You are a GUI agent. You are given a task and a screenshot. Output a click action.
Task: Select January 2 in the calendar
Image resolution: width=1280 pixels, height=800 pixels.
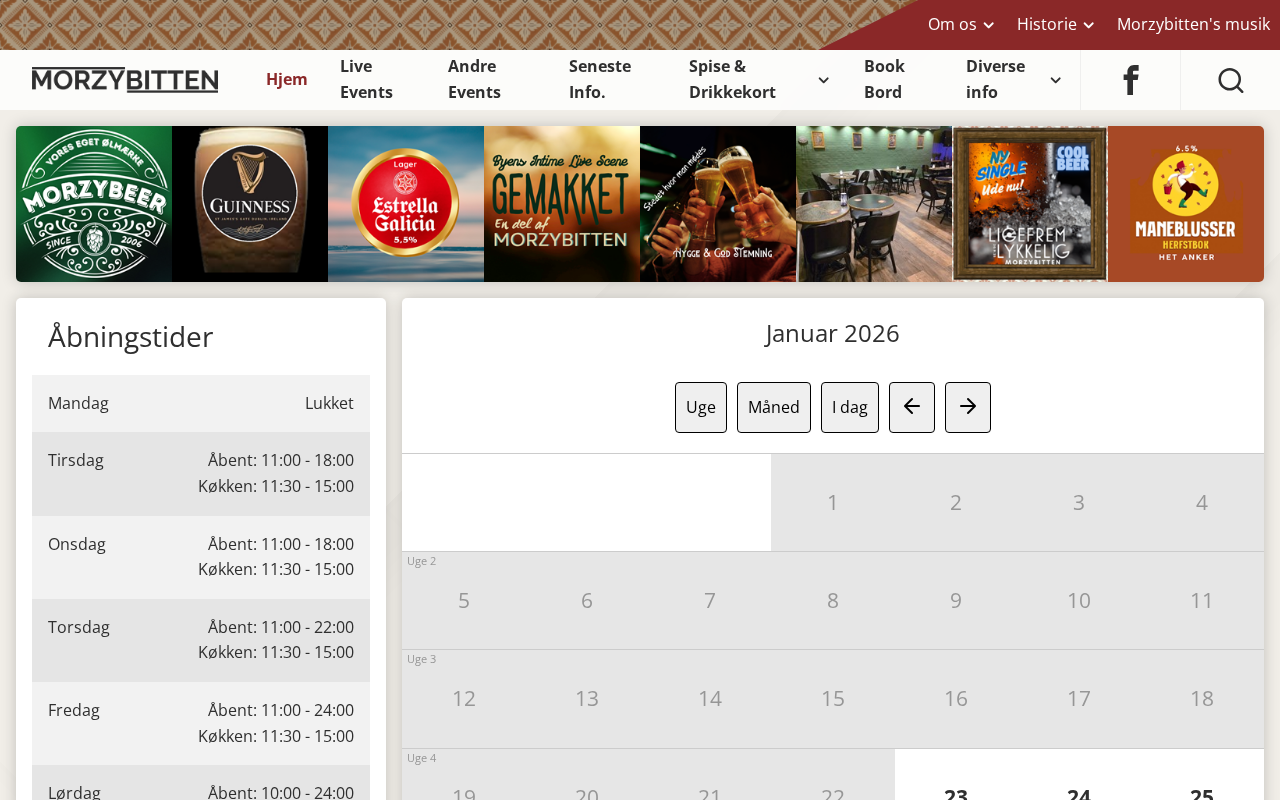pos(956,502)
